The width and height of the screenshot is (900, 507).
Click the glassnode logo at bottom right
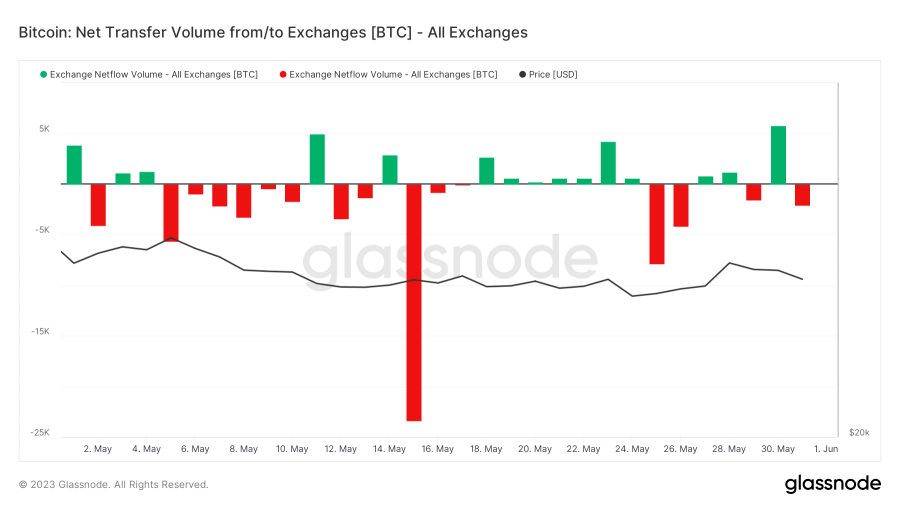832,484
